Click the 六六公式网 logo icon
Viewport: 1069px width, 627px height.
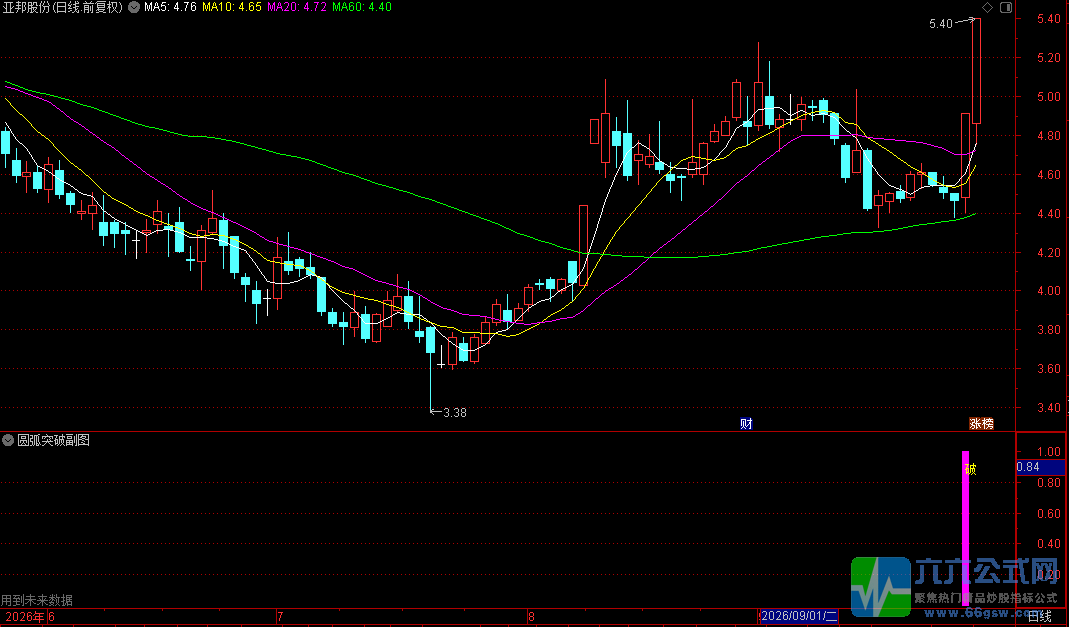coord(881,587)
